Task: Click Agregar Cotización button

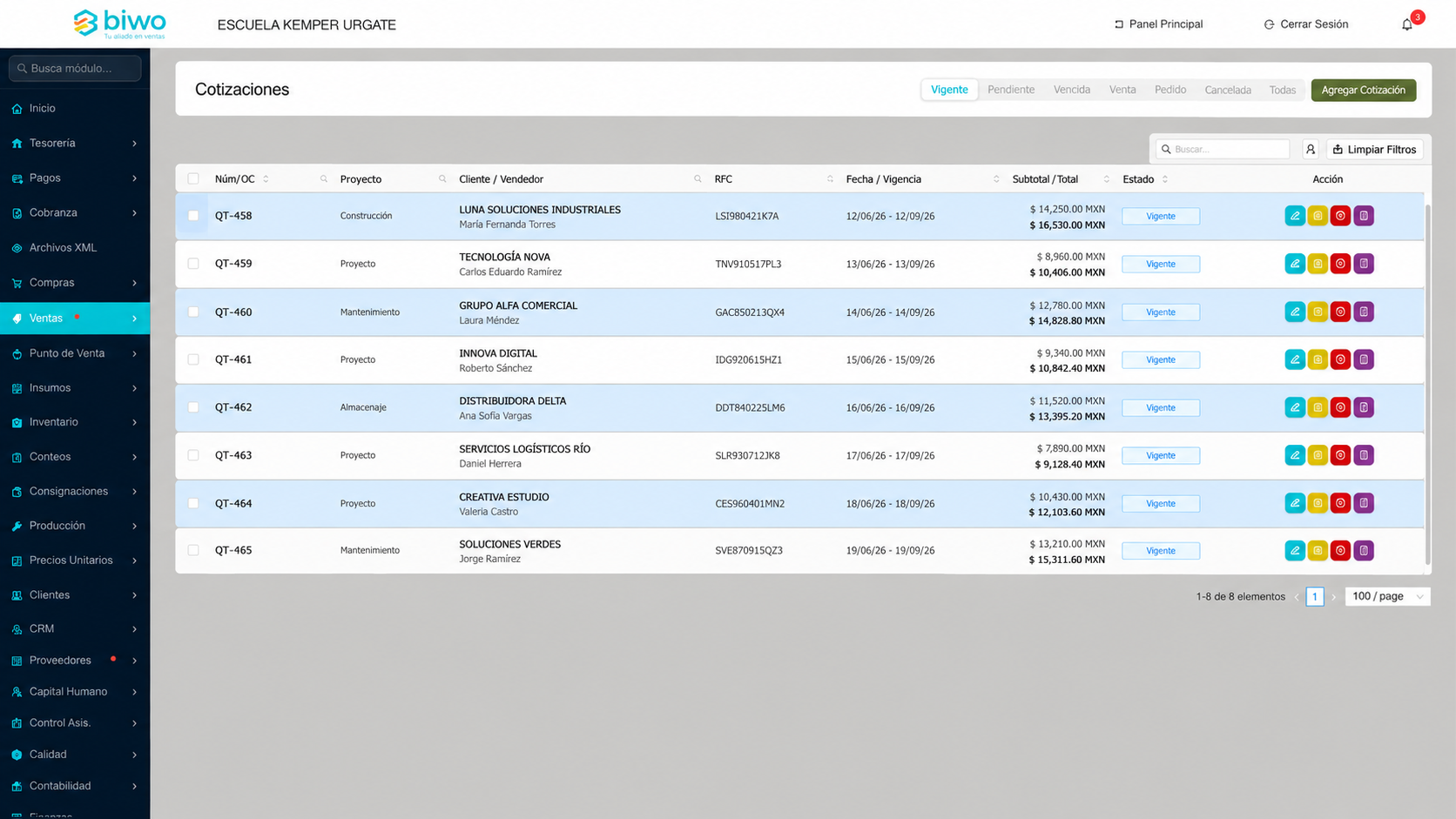Action: 1364,90
